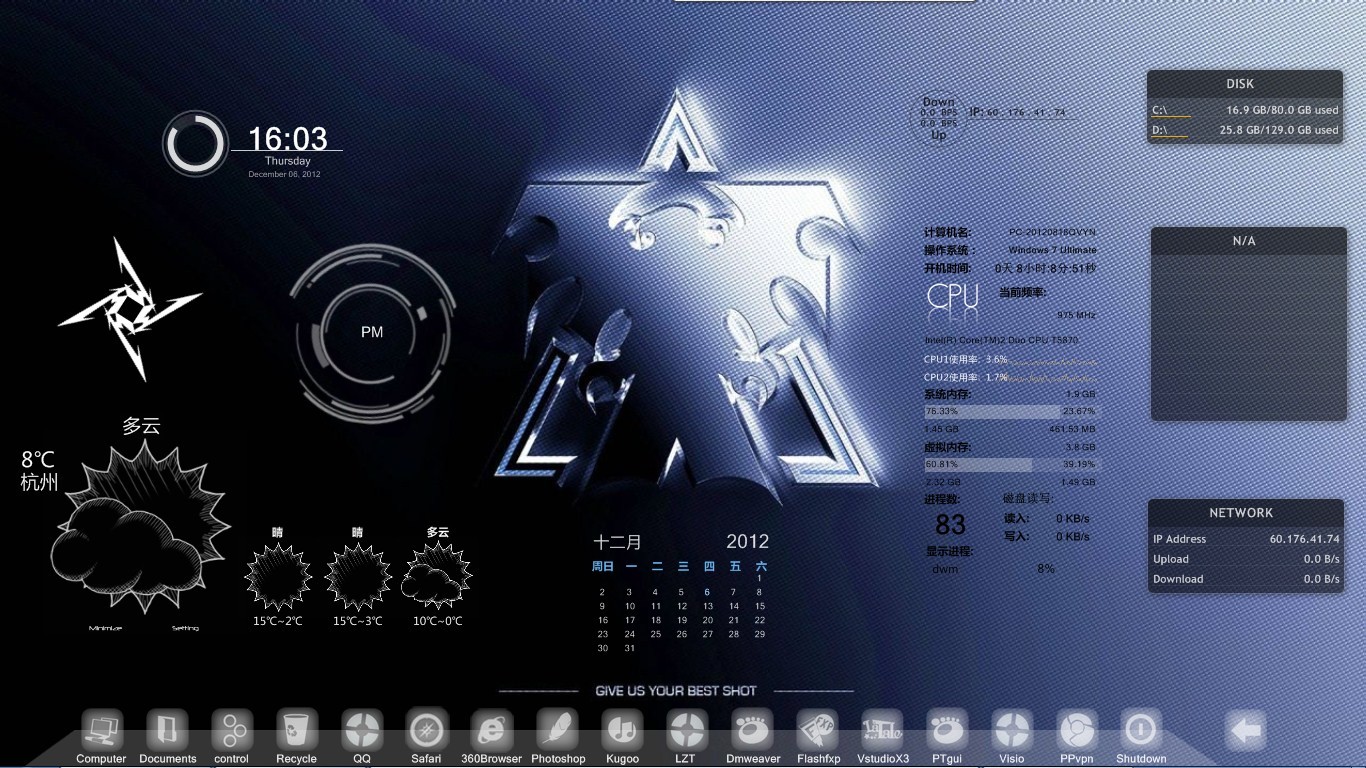The image size is (1366, 768).
Task: Click the 周日 weekday header in calendar
Action: [x=603, y=566]
